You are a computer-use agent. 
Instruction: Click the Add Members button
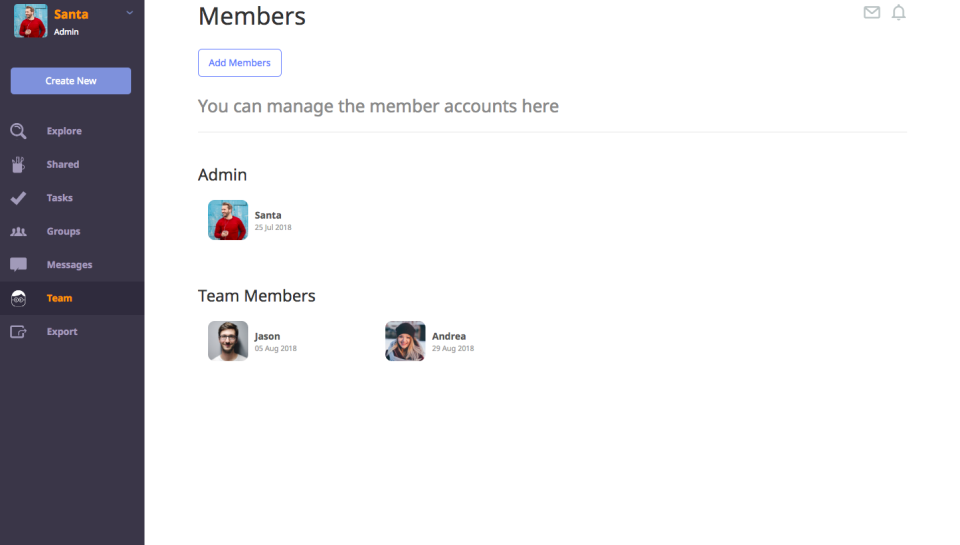240,63
